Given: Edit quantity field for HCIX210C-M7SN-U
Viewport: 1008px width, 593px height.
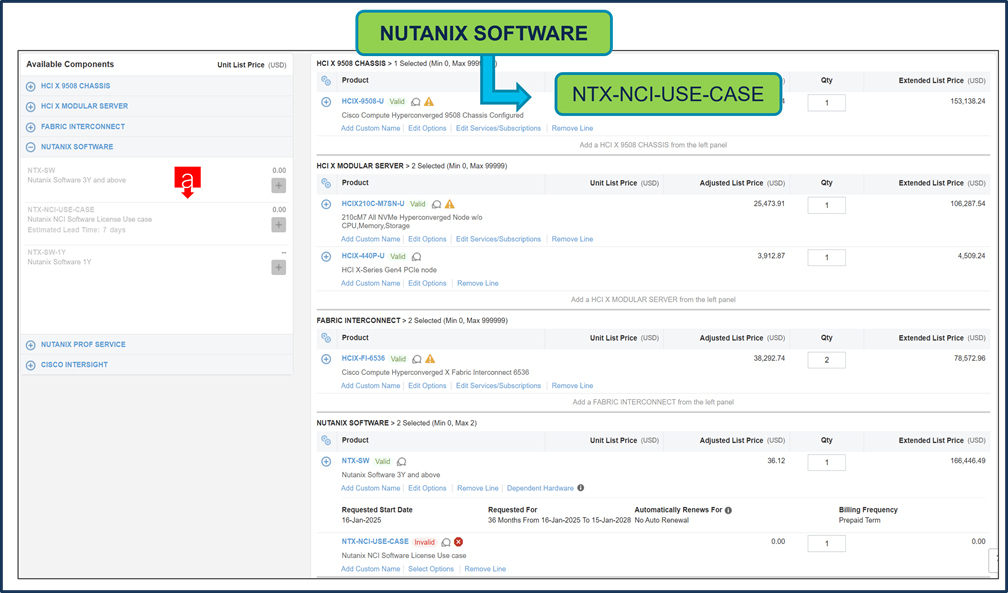Looking at the screenshot, I should tap(827, 205).
